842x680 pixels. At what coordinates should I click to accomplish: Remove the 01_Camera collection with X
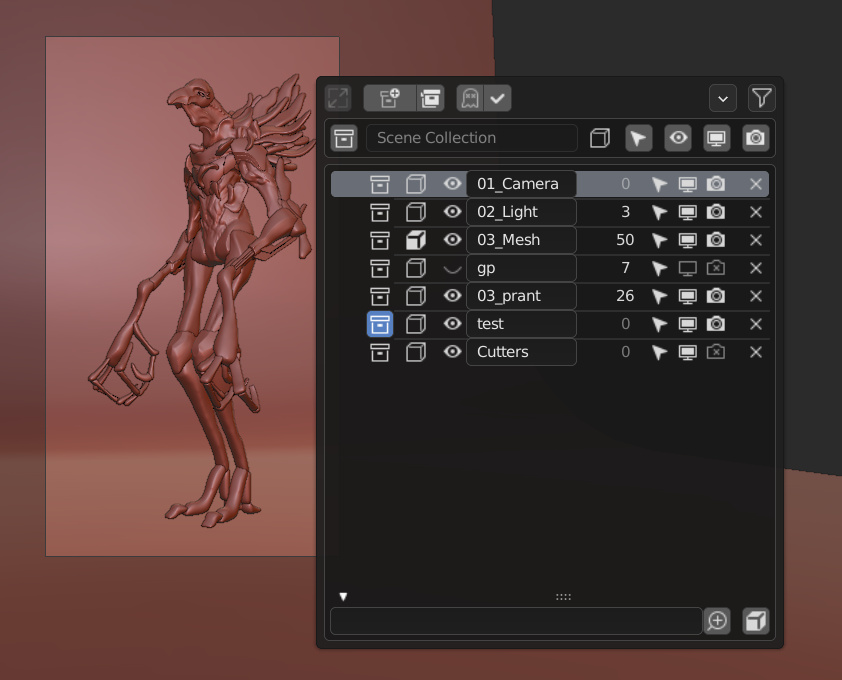[756, 184]
